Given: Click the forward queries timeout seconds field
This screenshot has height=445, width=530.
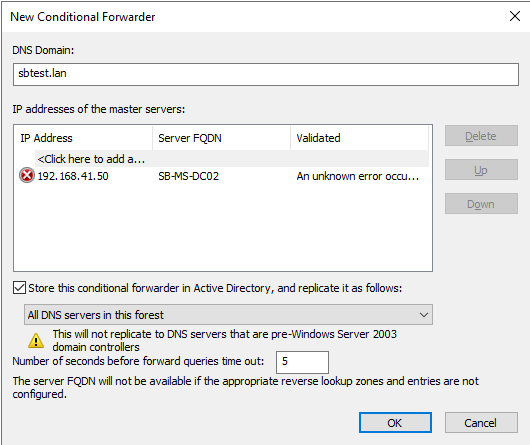Looking at the screenshot, I should (302, 362).
